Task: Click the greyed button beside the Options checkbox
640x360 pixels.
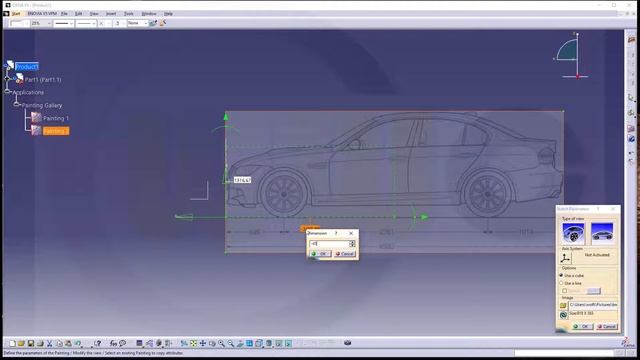Action: point(593,291)
